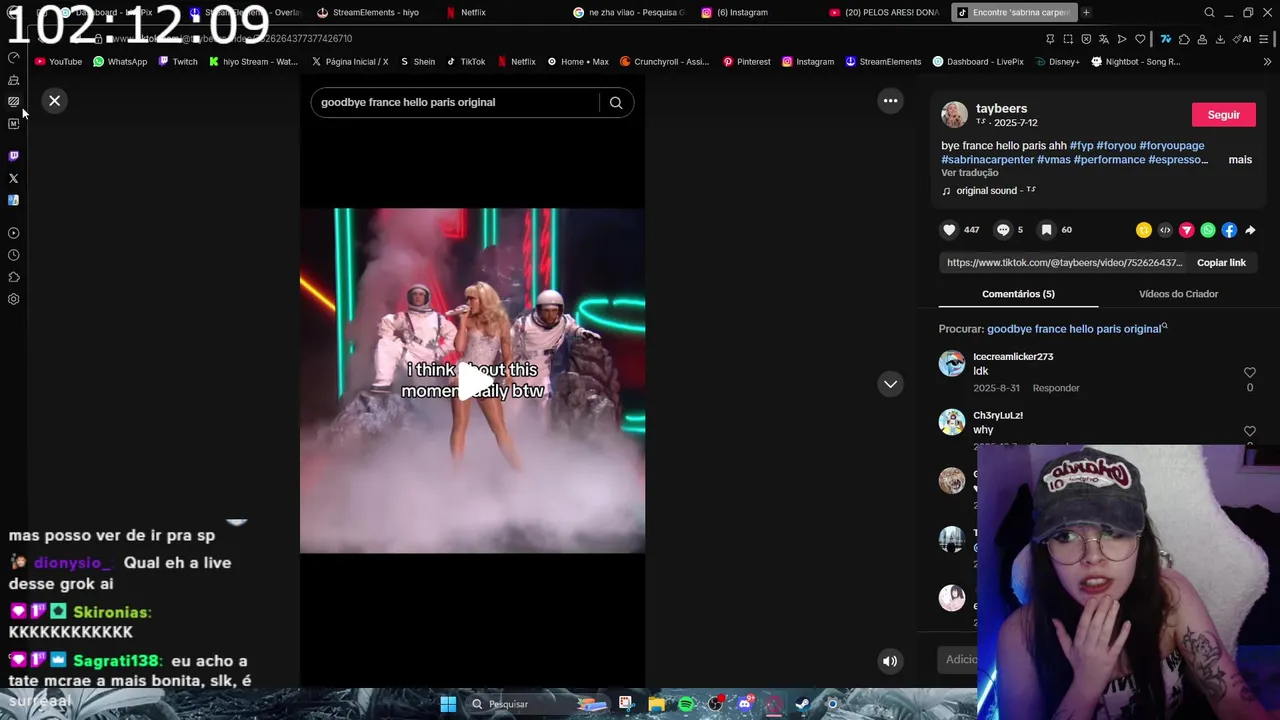Open Twitch panel in browser sidebar
The width and height of the screenshot is (1280, 720).
point(13,156)
